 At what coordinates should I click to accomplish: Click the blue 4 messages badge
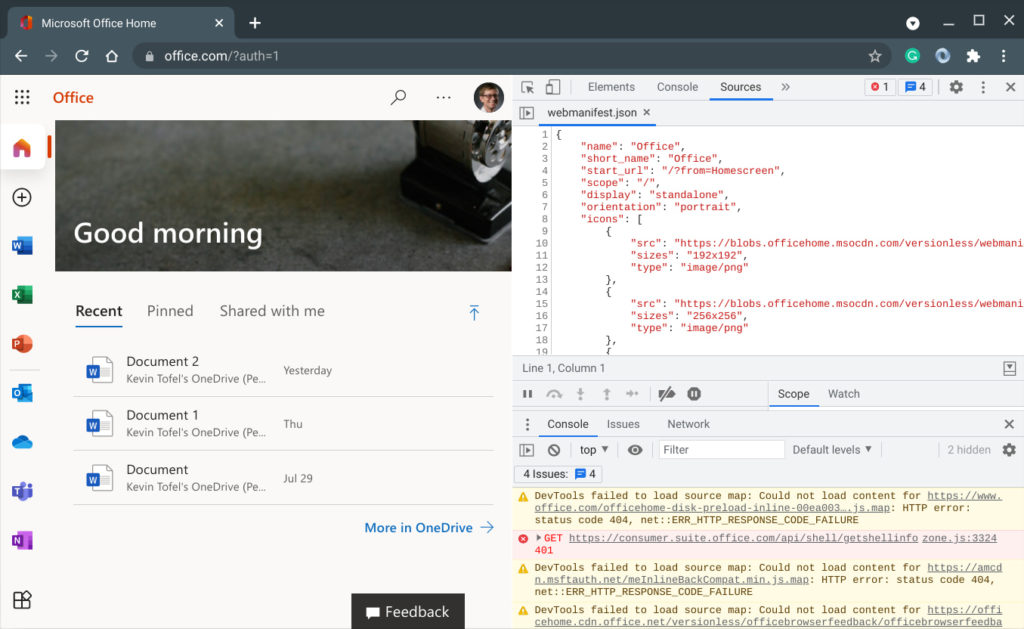point(915,87)
